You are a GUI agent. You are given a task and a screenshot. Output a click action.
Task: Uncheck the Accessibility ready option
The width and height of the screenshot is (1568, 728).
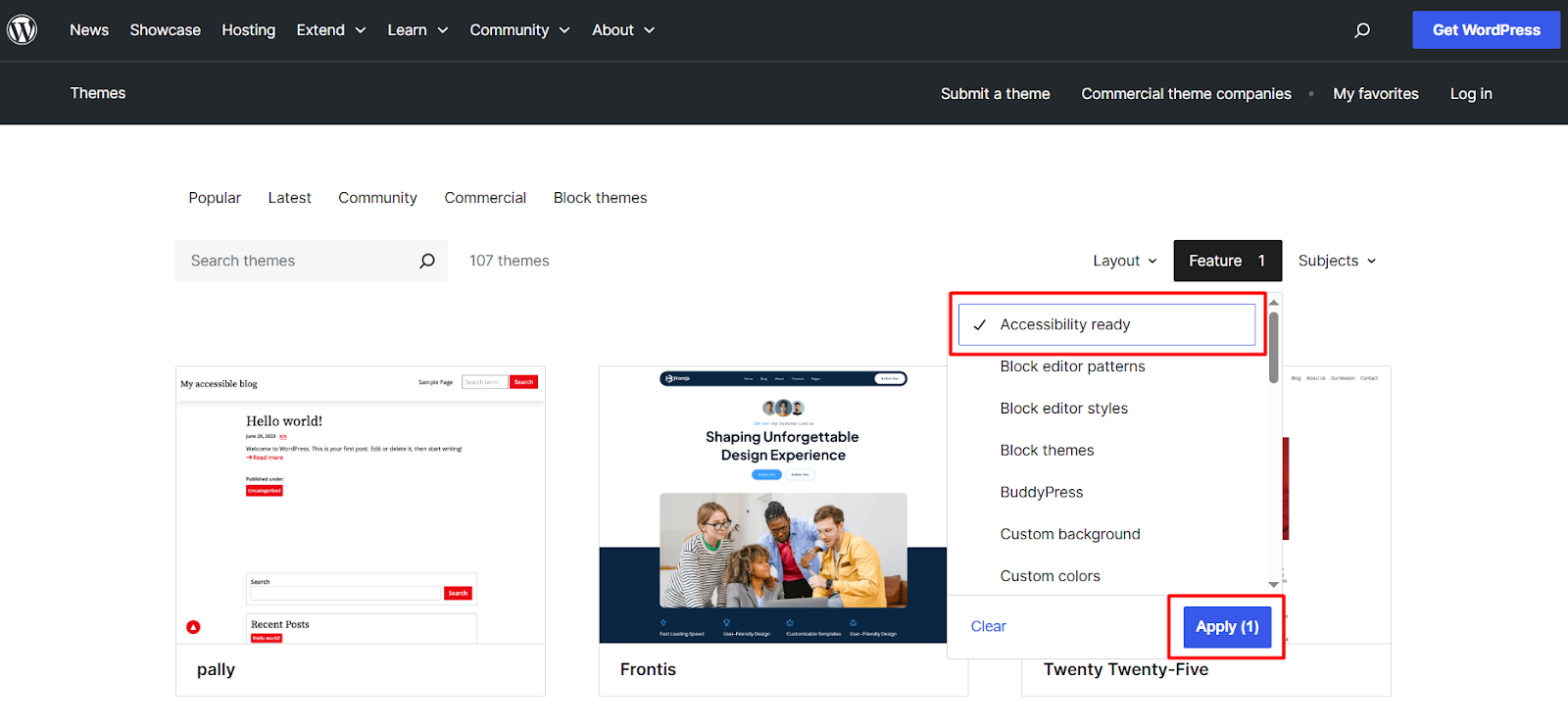pyautogui.click(x=1106, y=324)
